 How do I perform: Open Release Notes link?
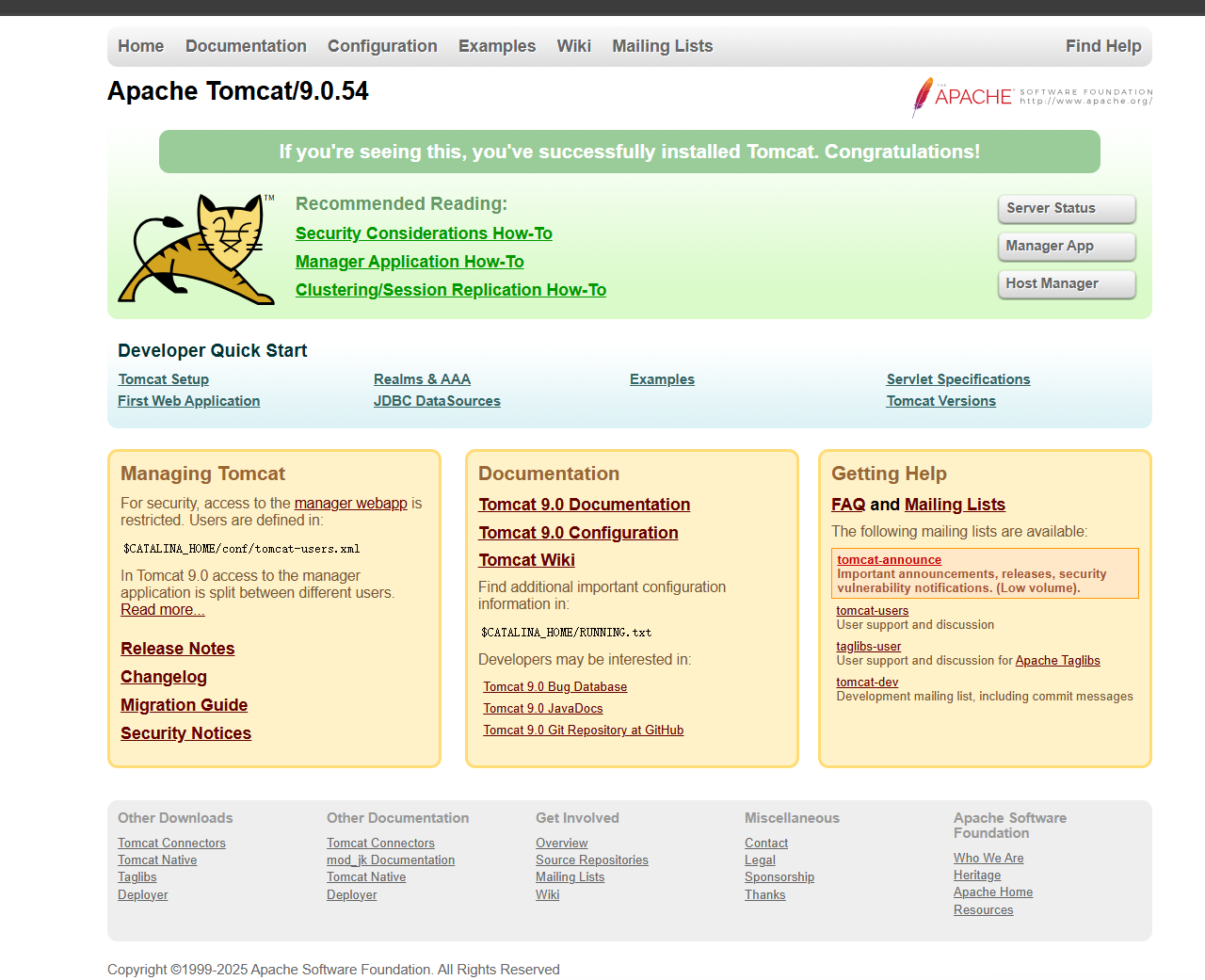[x=178, y=649]
